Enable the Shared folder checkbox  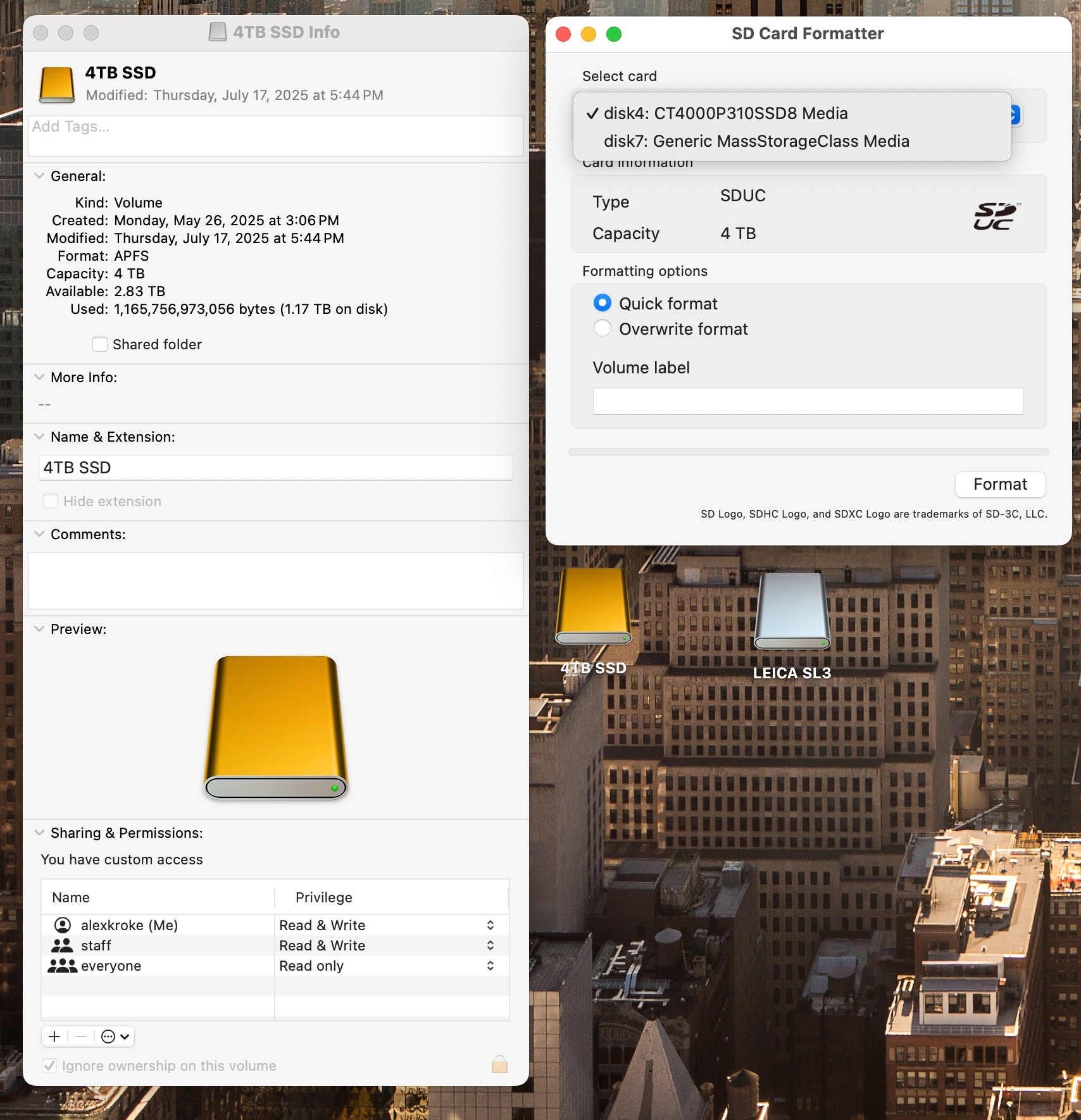[100, 344]
